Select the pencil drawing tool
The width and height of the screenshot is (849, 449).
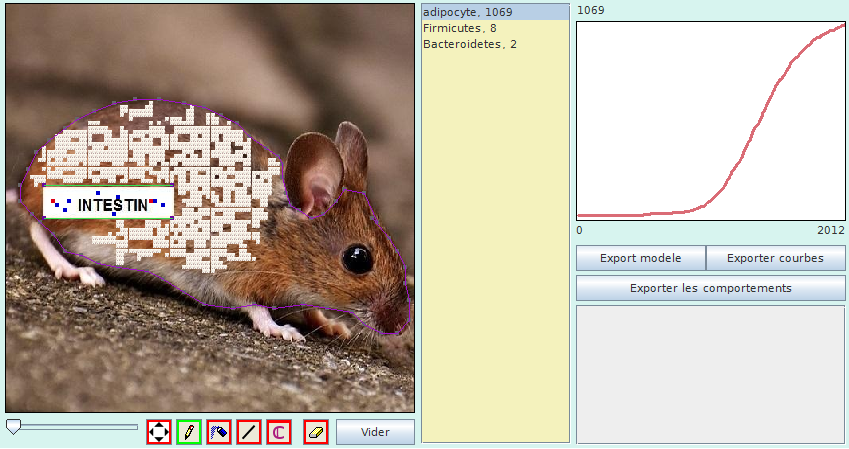tap(188, 432)
